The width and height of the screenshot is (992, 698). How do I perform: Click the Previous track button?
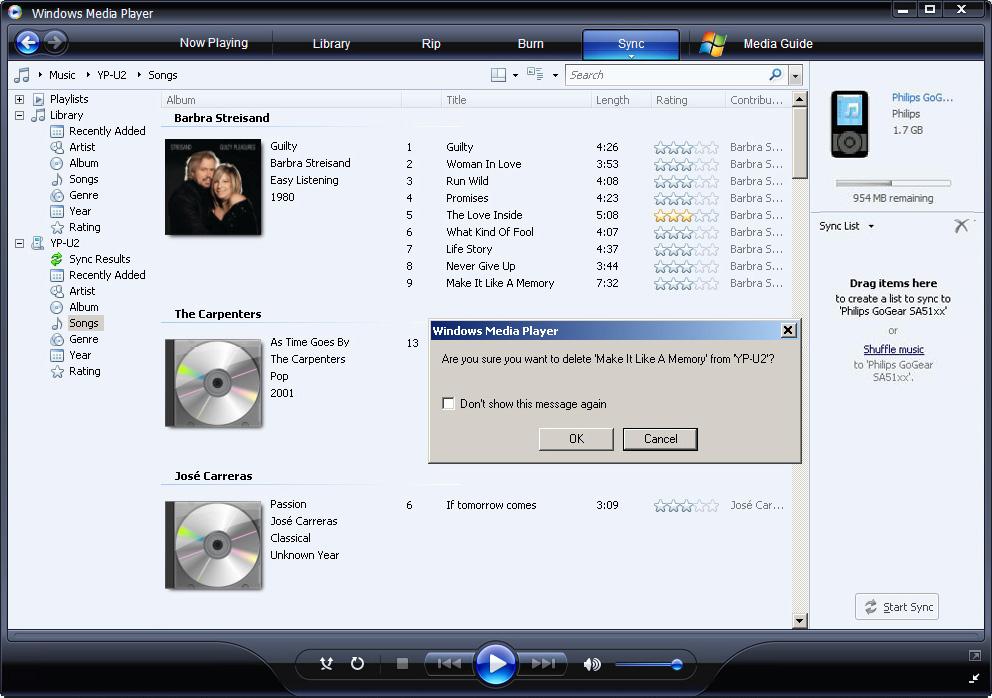449,663
